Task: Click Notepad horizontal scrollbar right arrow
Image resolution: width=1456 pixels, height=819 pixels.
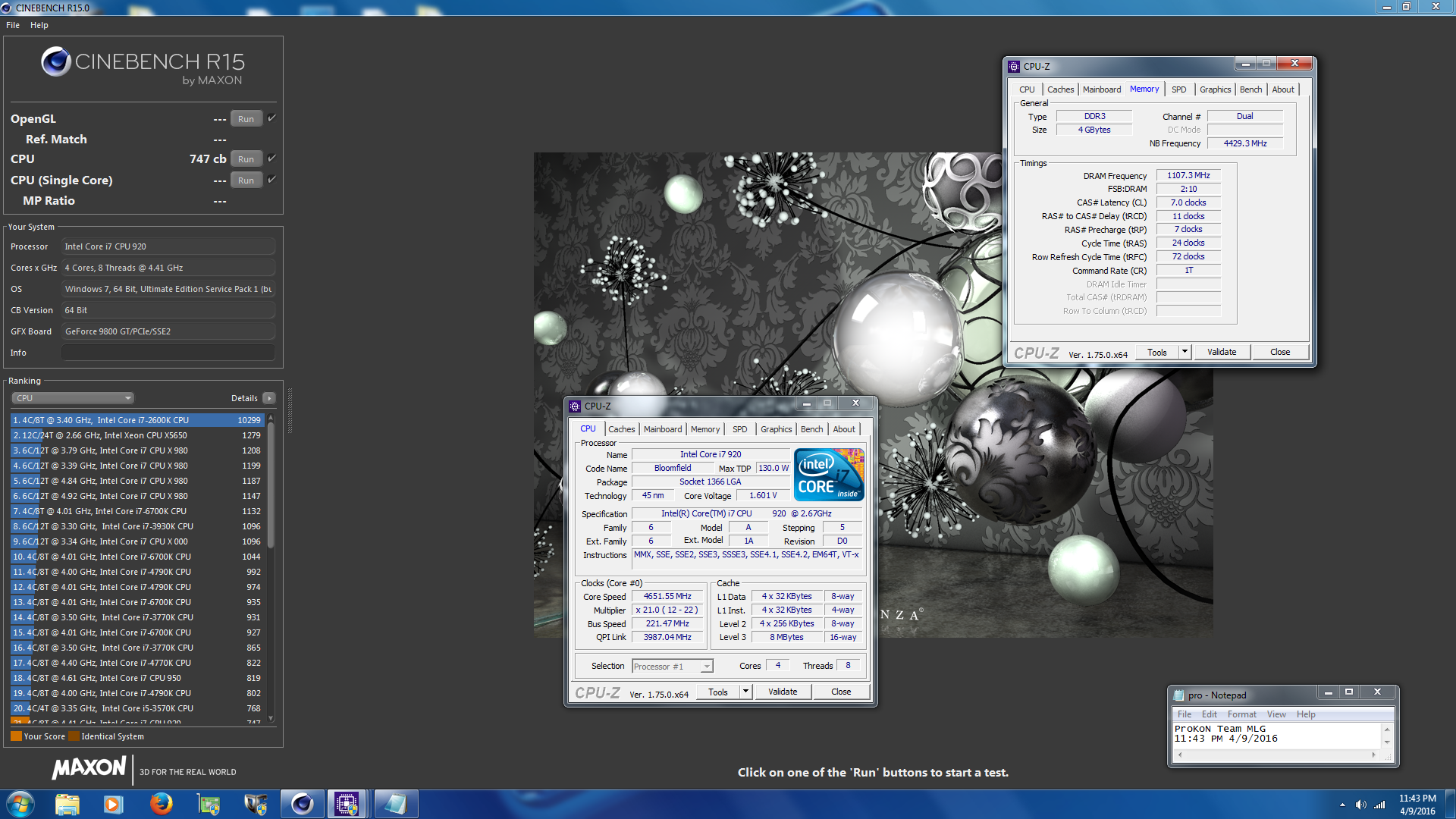Action: [x=1373, y=755]
